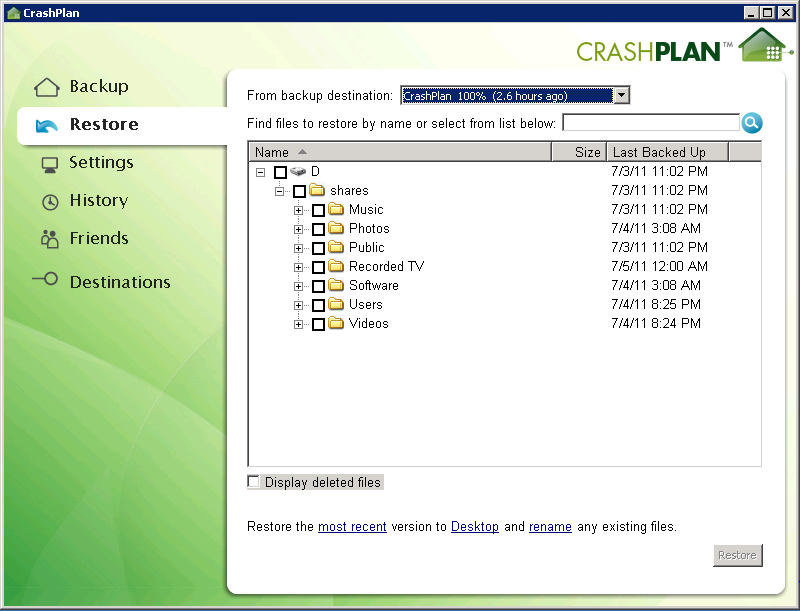Click the Software folder icon
Viewport: 800px width, 611px height.
[x=336, y=285]
